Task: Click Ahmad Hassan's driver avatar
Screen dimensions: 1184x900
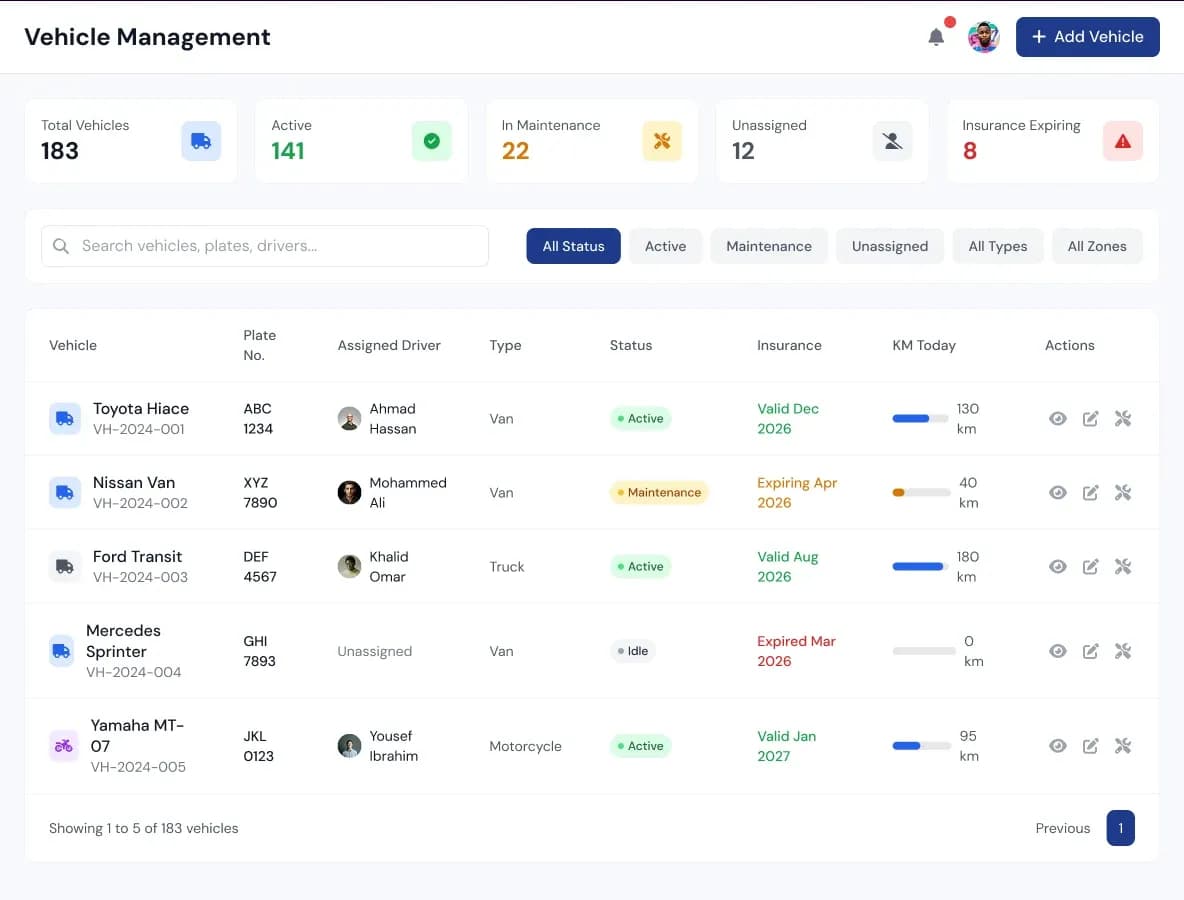Action: click(x=349, y=418)
